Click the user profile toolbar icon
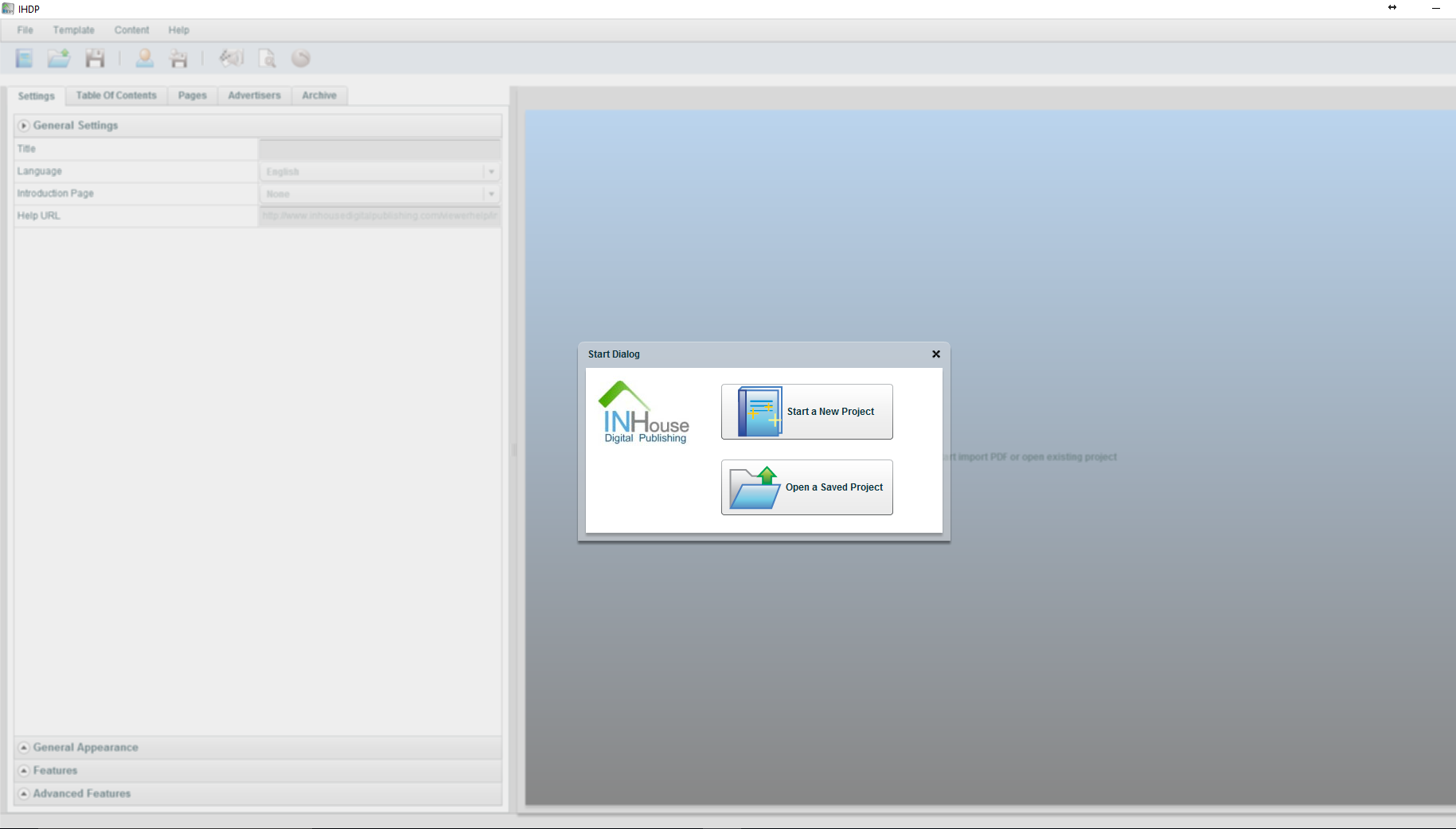1456x829 pixels. pyautogui.click(x=145, y=58)
